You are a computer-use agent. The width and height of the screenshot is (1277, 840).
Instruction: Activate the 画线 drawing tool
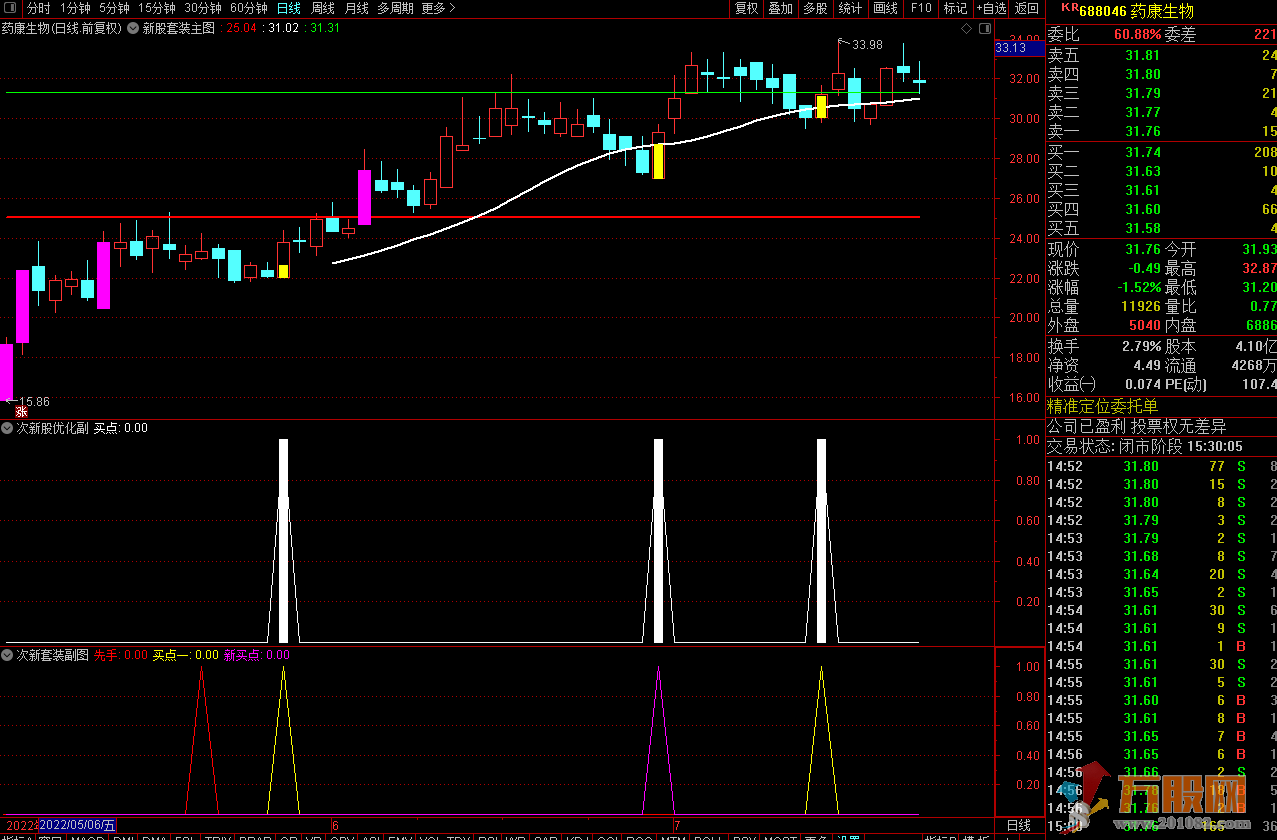click(x=885, y=8)
